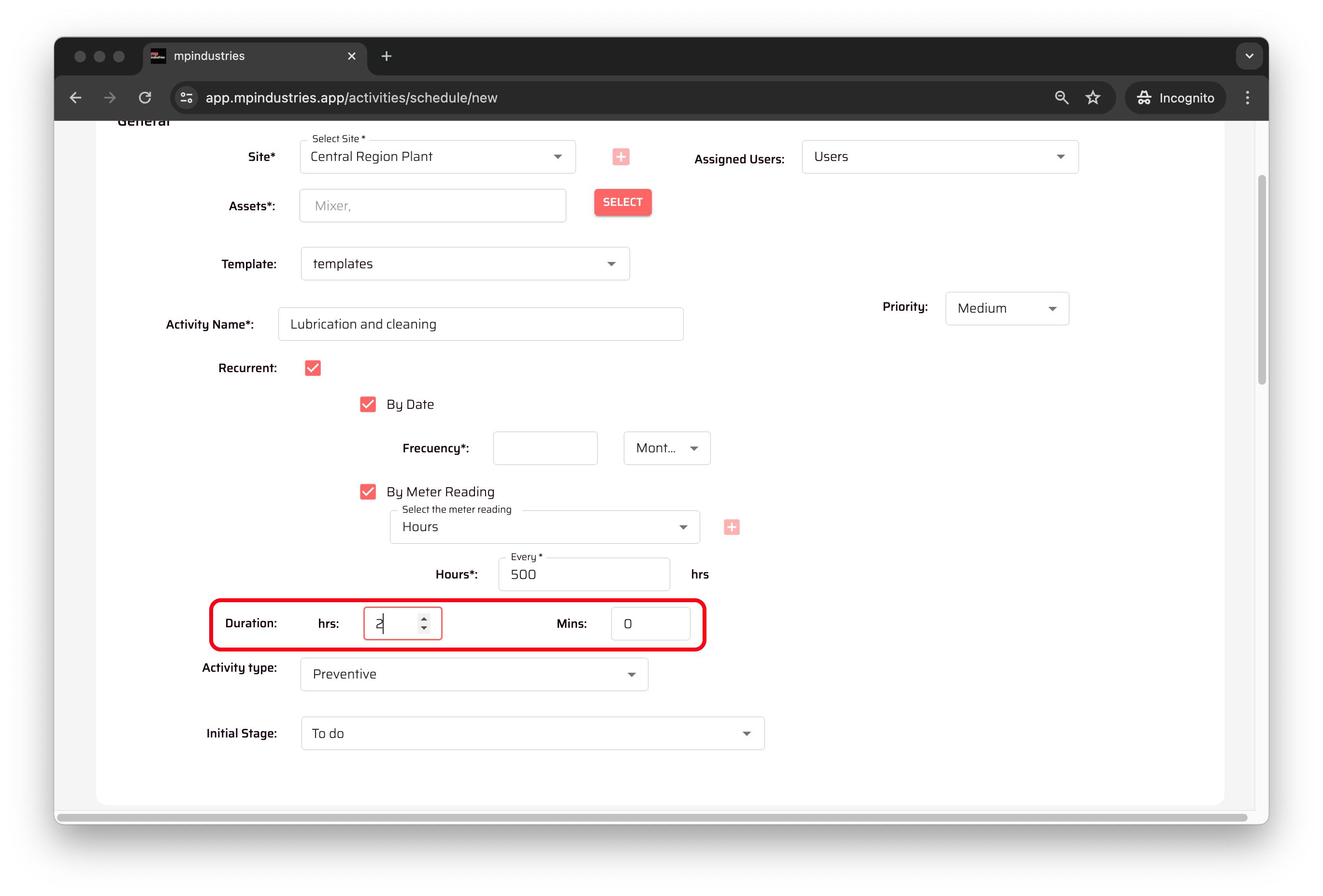Go back with browser back arrow
Image resolution: width=1323 pixels, height=896 pixels.
(76, 98)
